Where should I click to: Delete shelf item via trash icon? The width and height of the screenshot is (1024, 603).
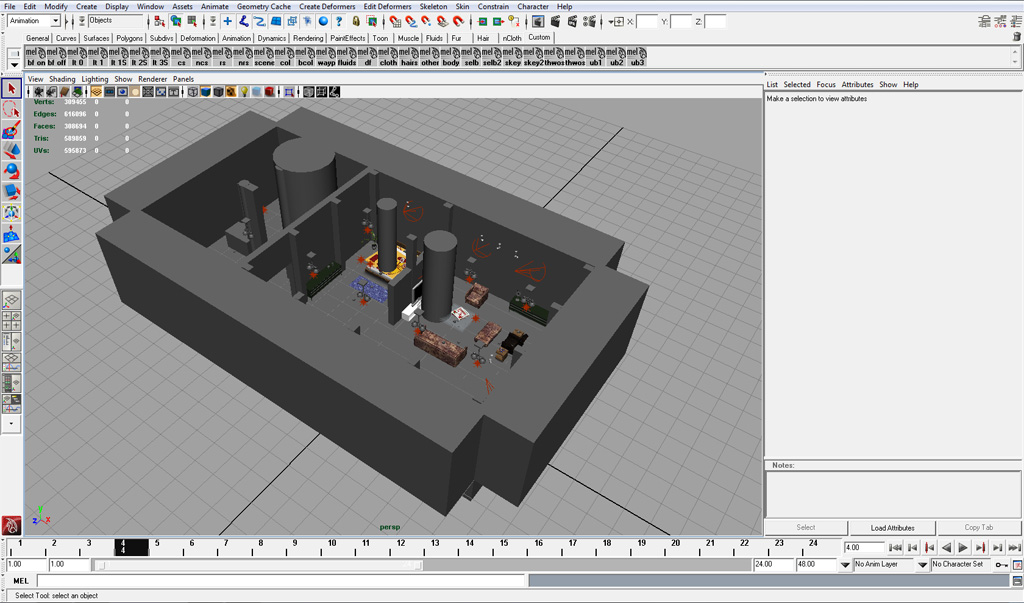pos(1016,37)
